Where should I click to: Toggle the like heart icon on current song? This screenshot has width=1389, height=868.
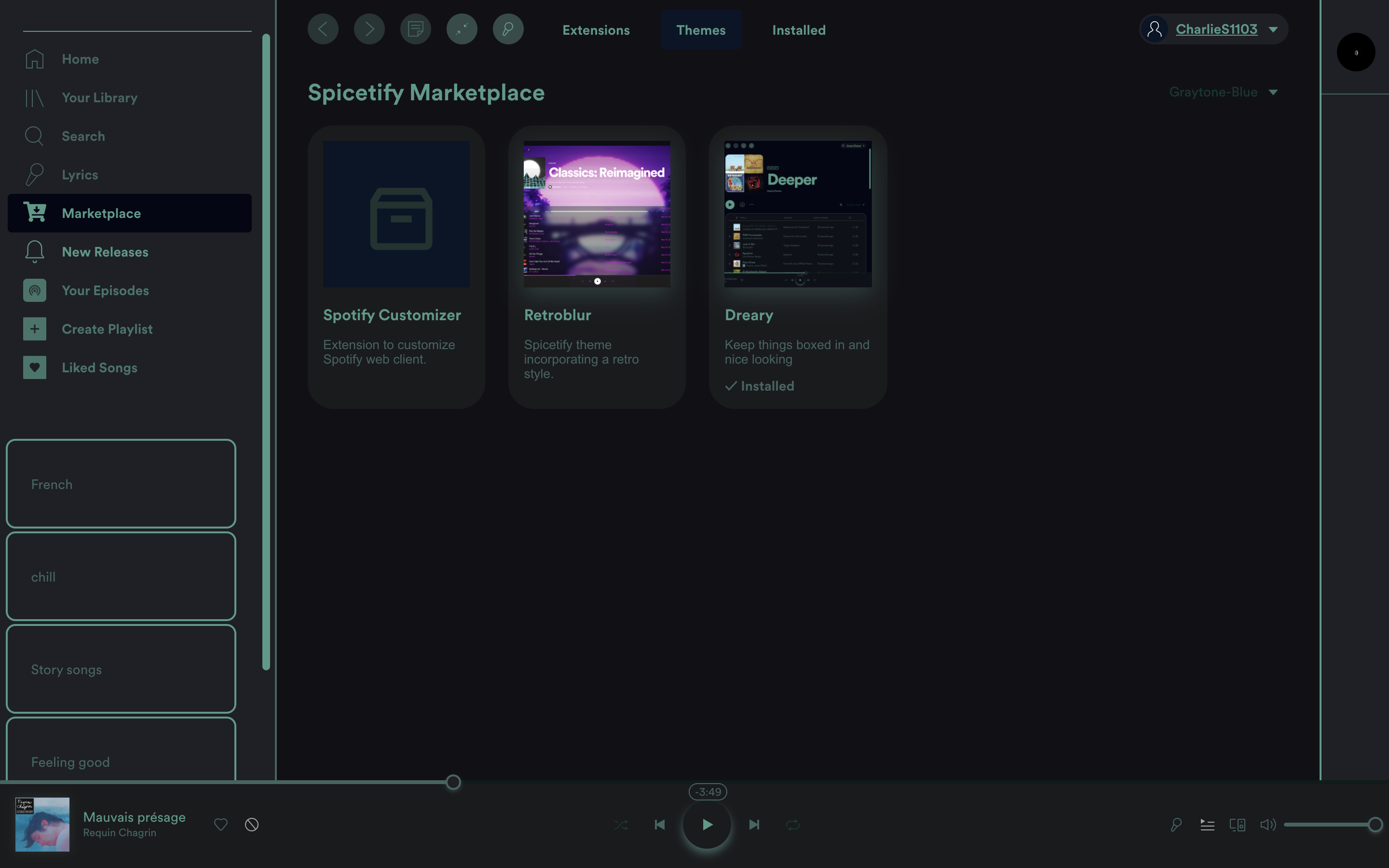pyautogui.click(x=221, y=824)
